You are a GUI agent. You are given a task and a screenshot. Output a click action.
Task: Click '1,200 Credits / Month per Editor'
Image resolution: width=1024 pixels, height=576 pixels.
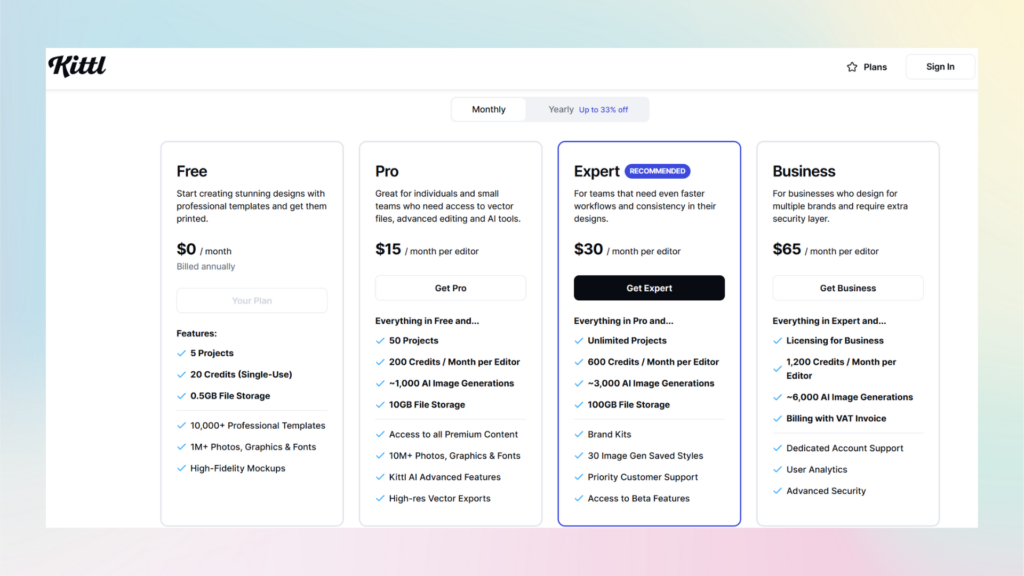[x=841, y=369]
